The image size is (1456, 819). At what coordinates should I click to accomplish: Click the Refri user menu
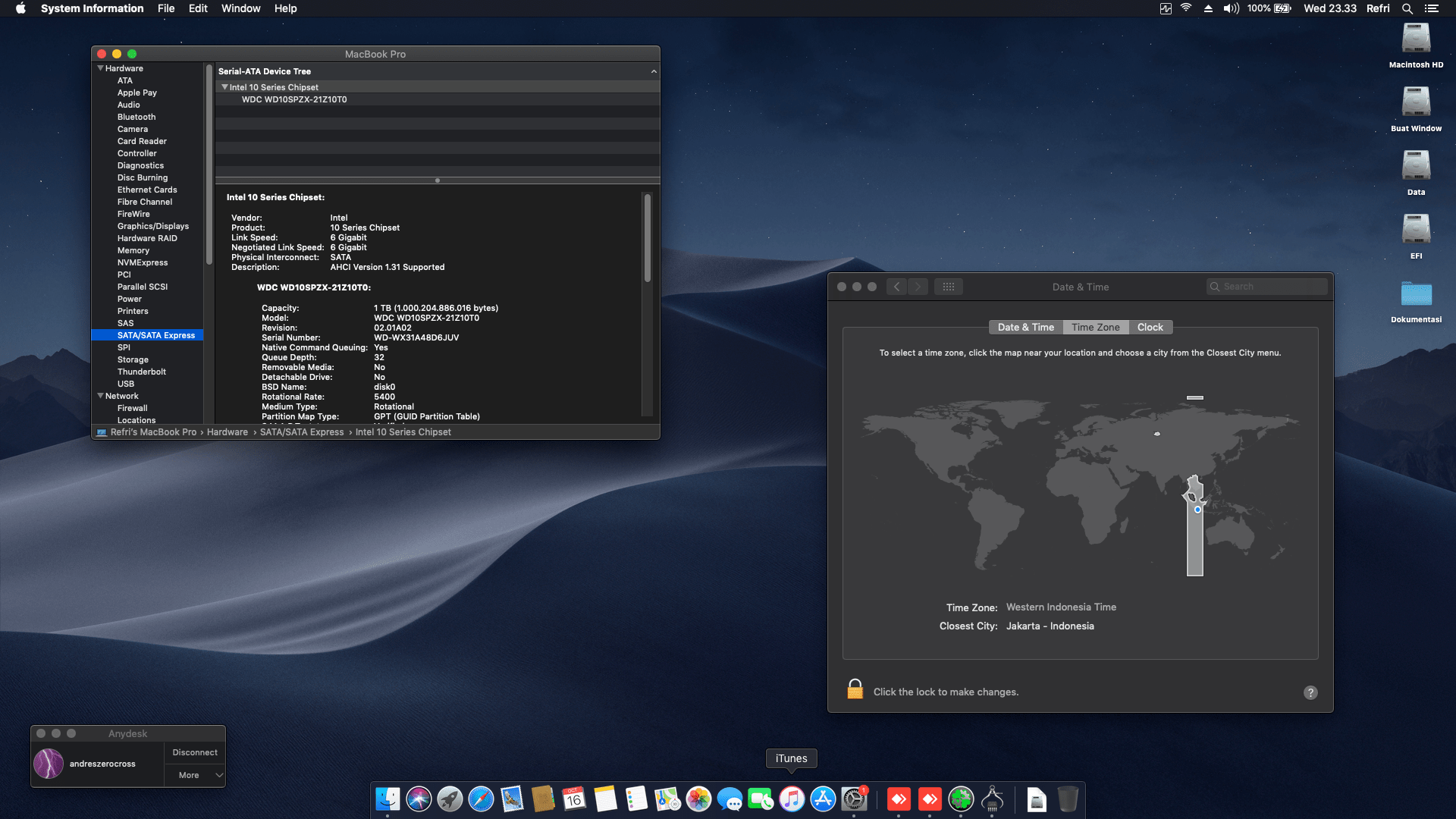coord(1378,8)
